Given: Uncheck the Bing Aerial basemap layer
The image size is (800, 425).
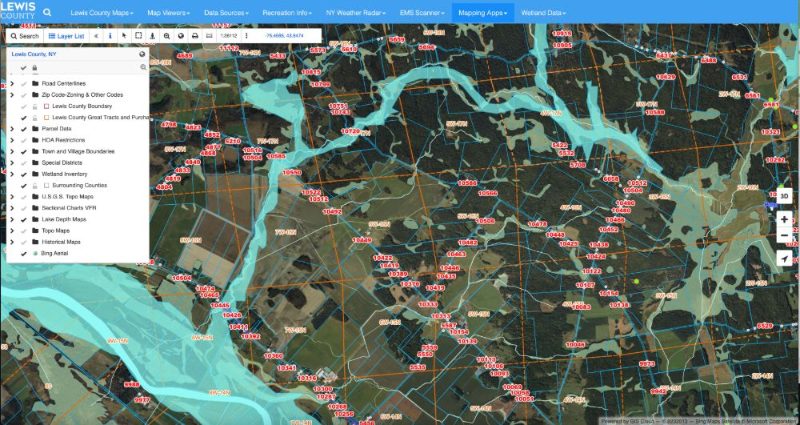Looking at the screenshot, I should click(x=23, y=254).
